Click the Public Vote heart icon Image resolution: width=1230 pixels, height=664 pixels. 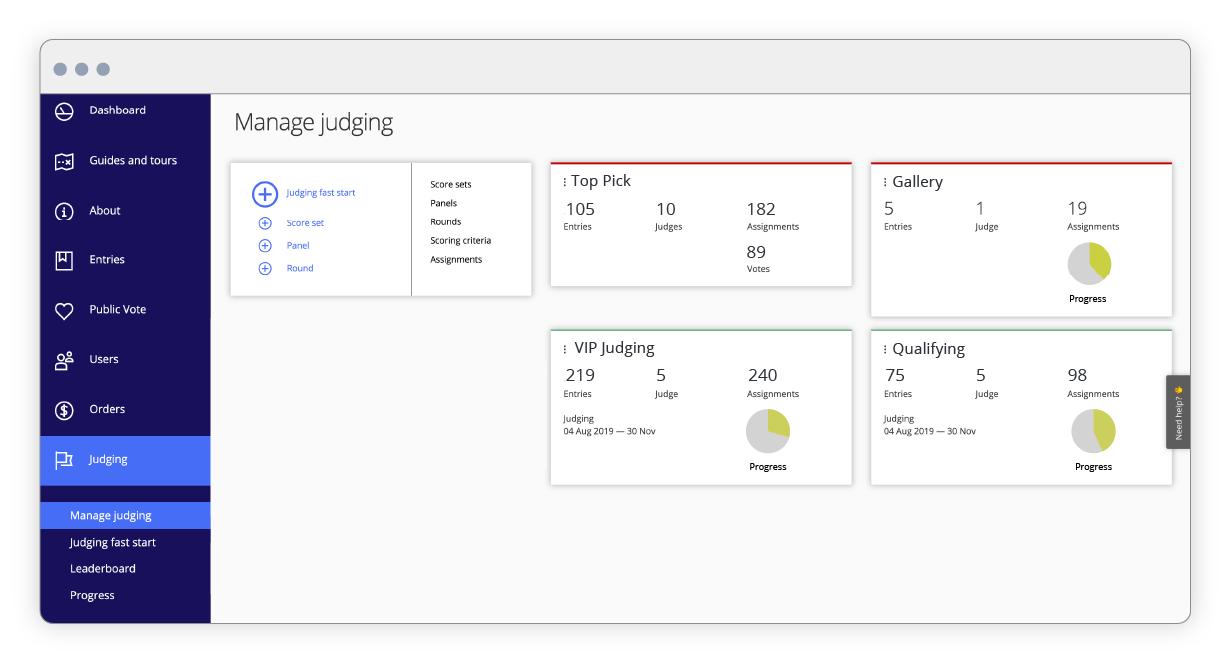tap(64, 311)
